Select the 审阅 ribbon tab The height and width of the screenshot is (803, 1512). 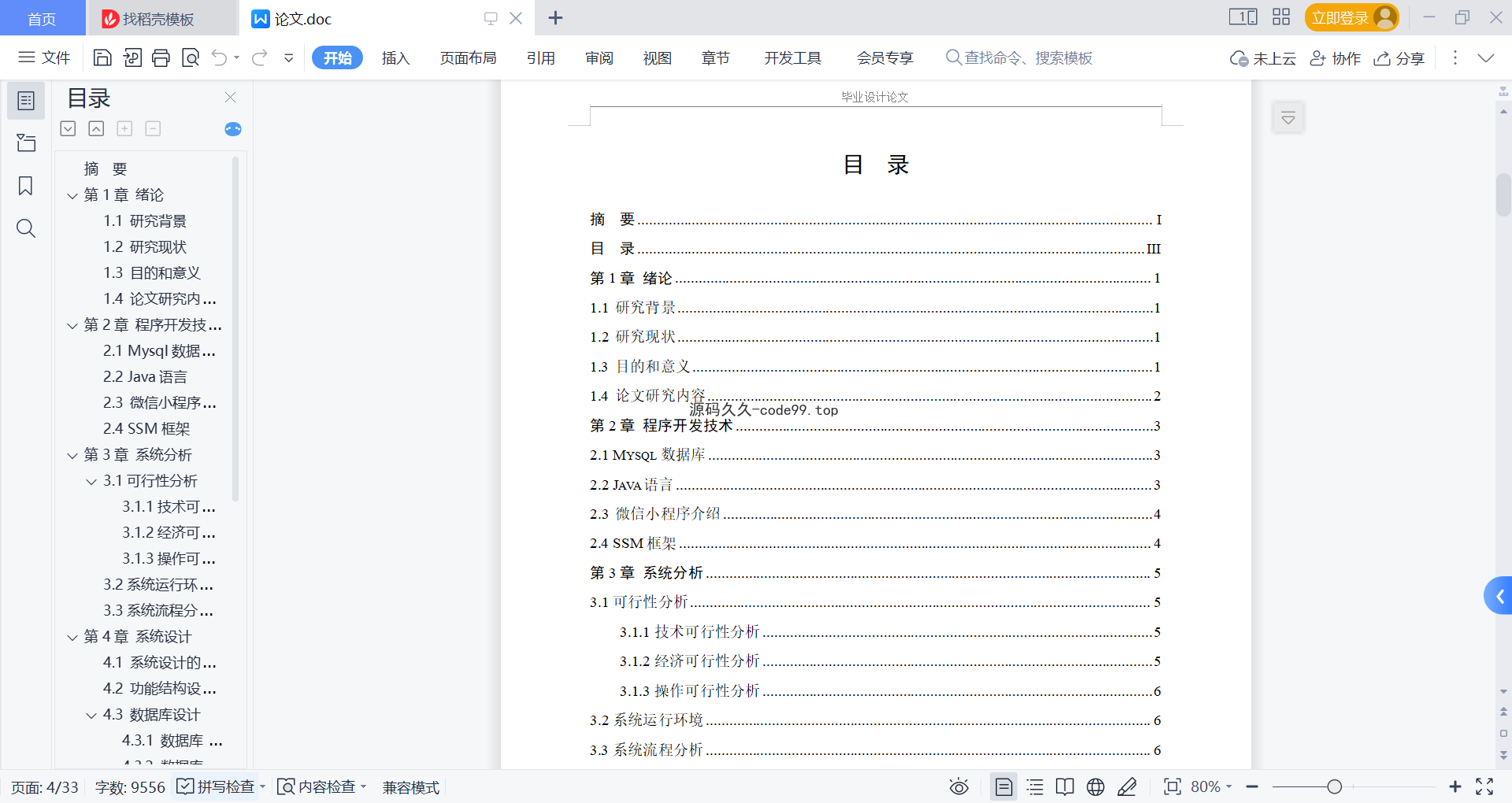599,57
